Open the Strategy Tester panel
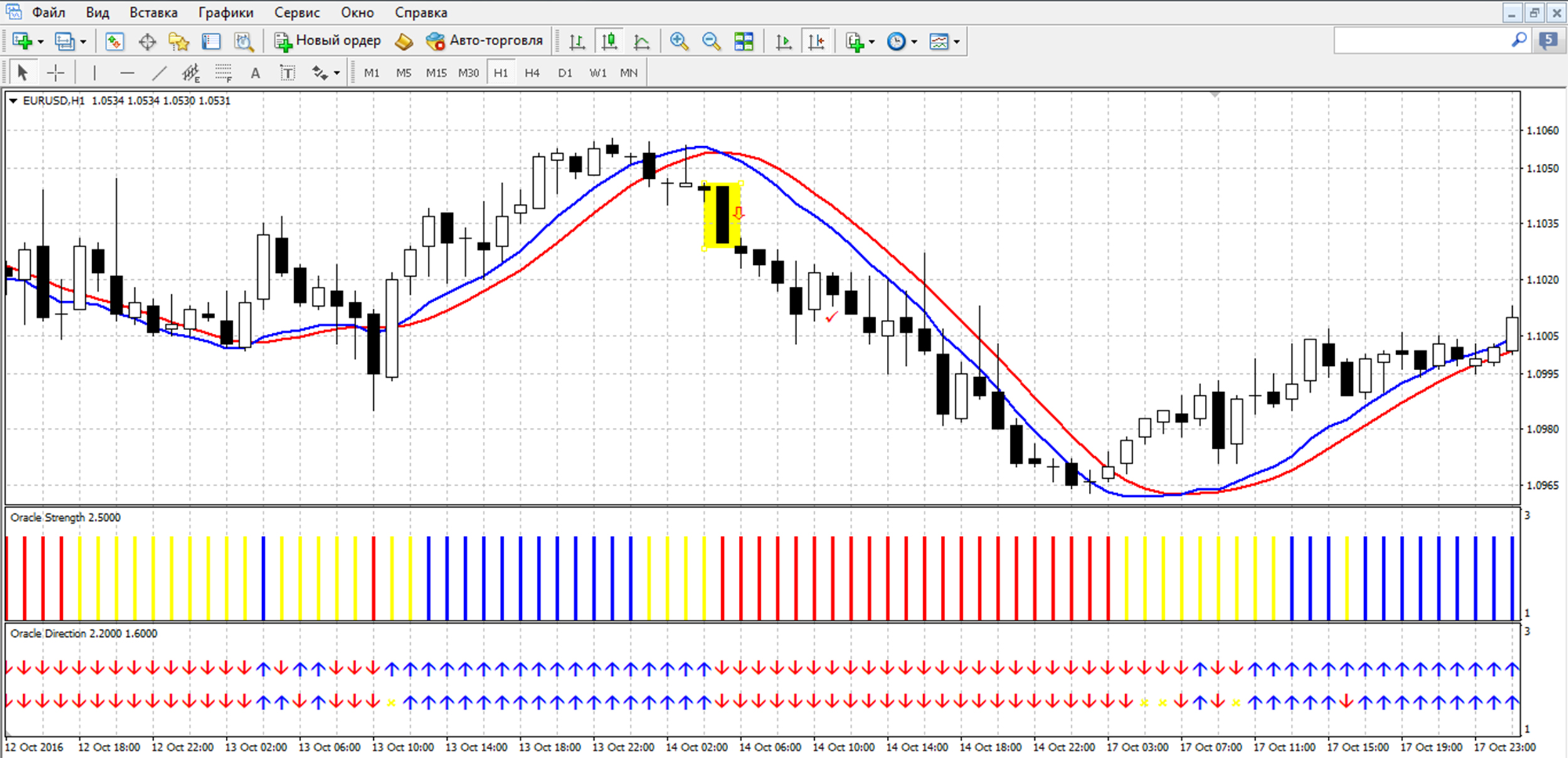 pyautogui.click(x=243, y=41)
